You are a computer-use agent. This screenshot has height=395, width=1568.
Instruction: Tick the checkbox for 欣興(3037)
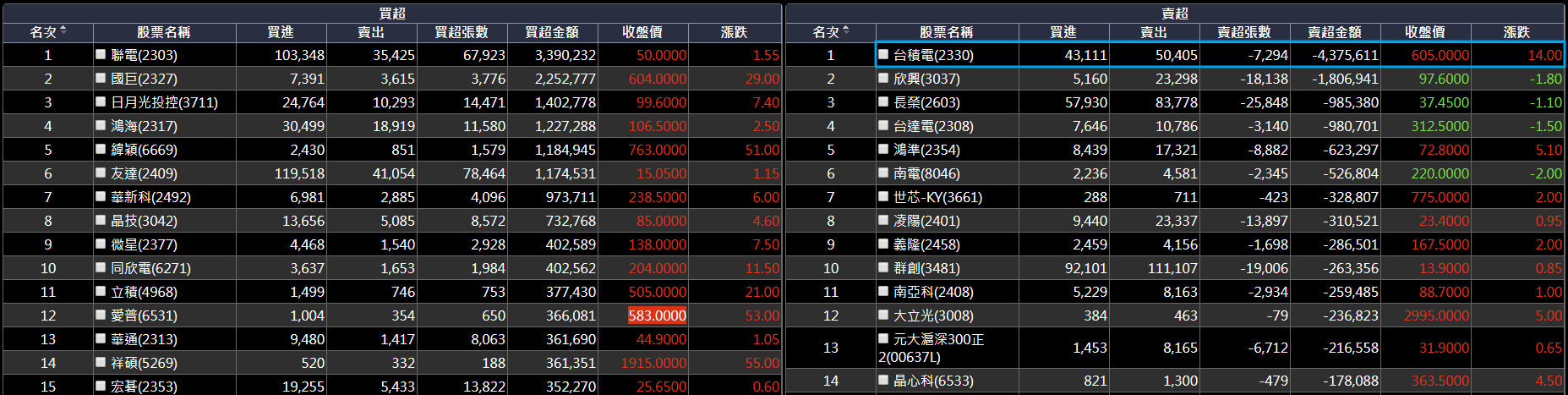(883, 79)
